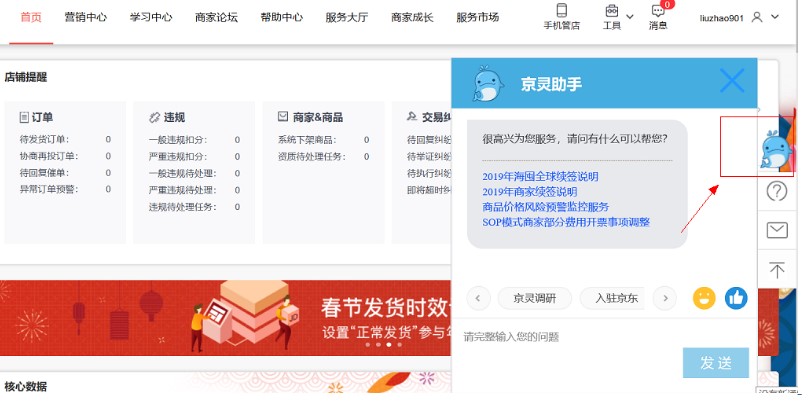Open the 首页 home tab
Screen dimensions: 808x408
click(31, 17)
